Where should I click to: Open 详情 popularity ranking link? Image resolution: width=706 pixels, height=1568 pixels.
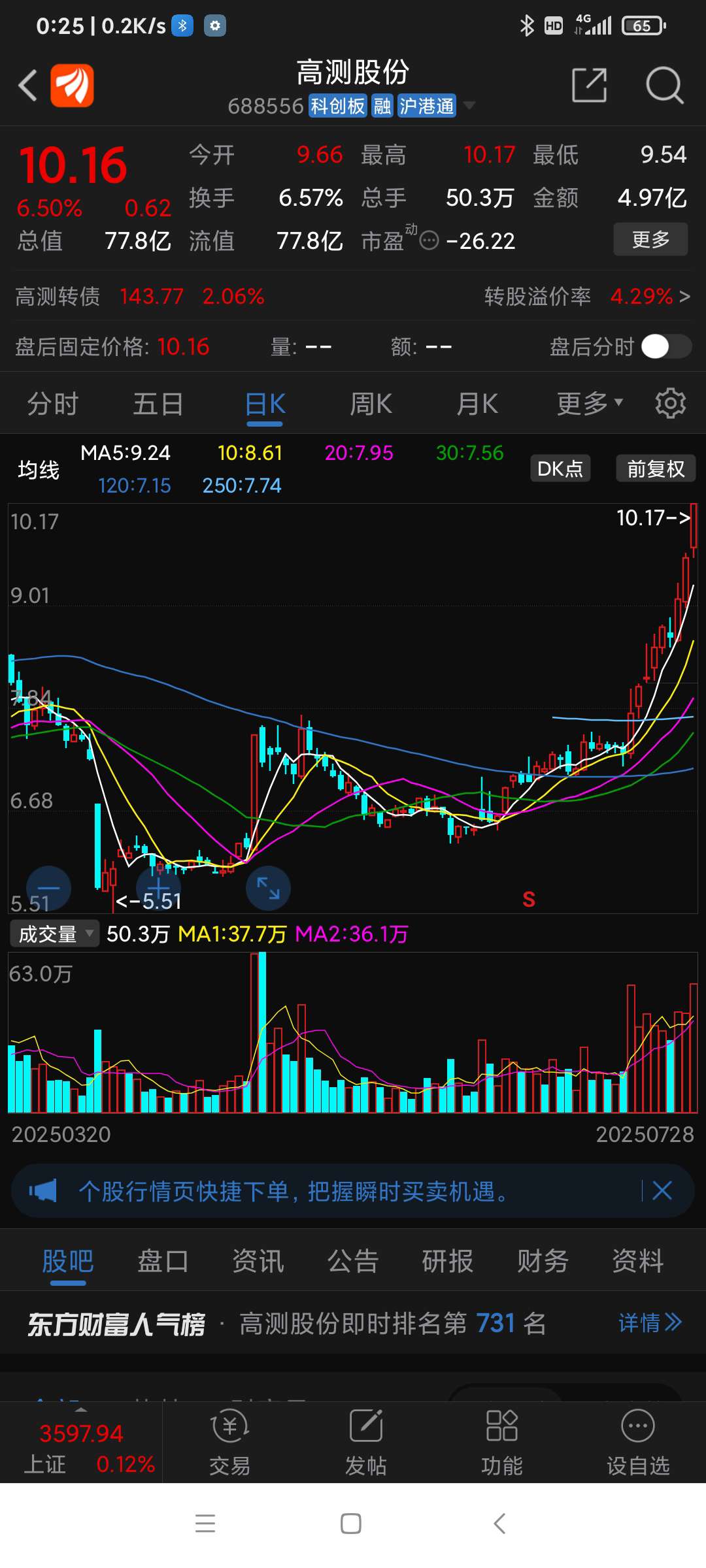point(650,1323)
